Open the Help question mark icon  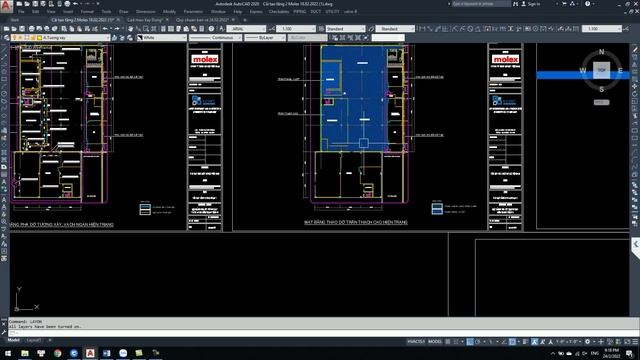(x=211, y=29)
